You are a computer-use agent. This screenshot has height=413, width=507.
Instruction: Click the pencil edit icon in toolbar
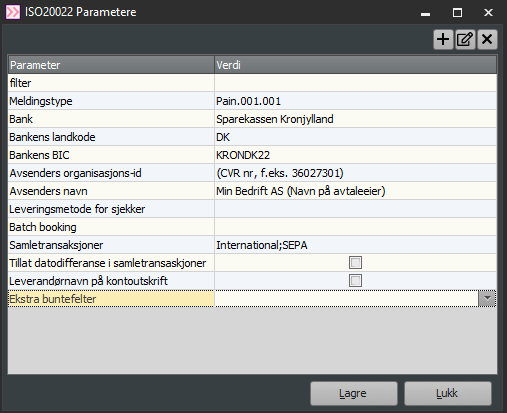[x=465, y=39]
